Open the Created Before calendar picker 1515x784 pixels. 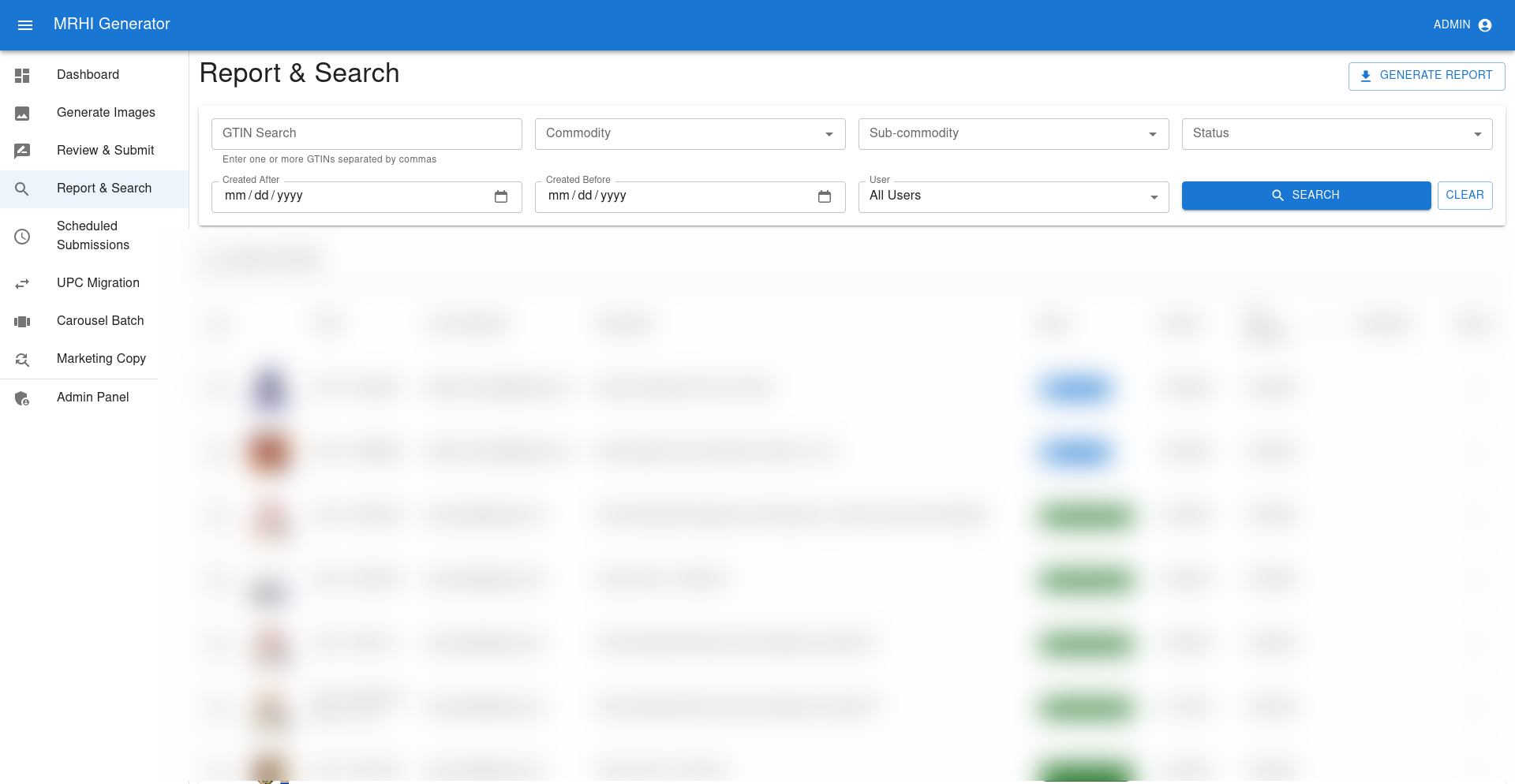825,196
